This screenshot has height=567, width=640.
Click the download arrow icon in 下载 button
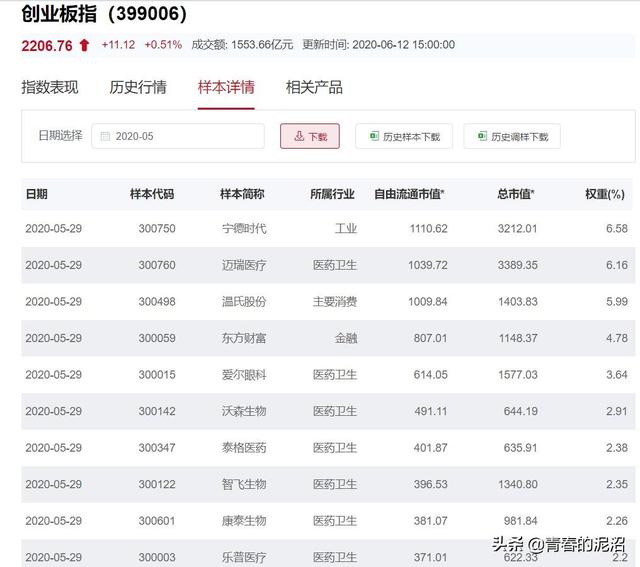point(299,136)
